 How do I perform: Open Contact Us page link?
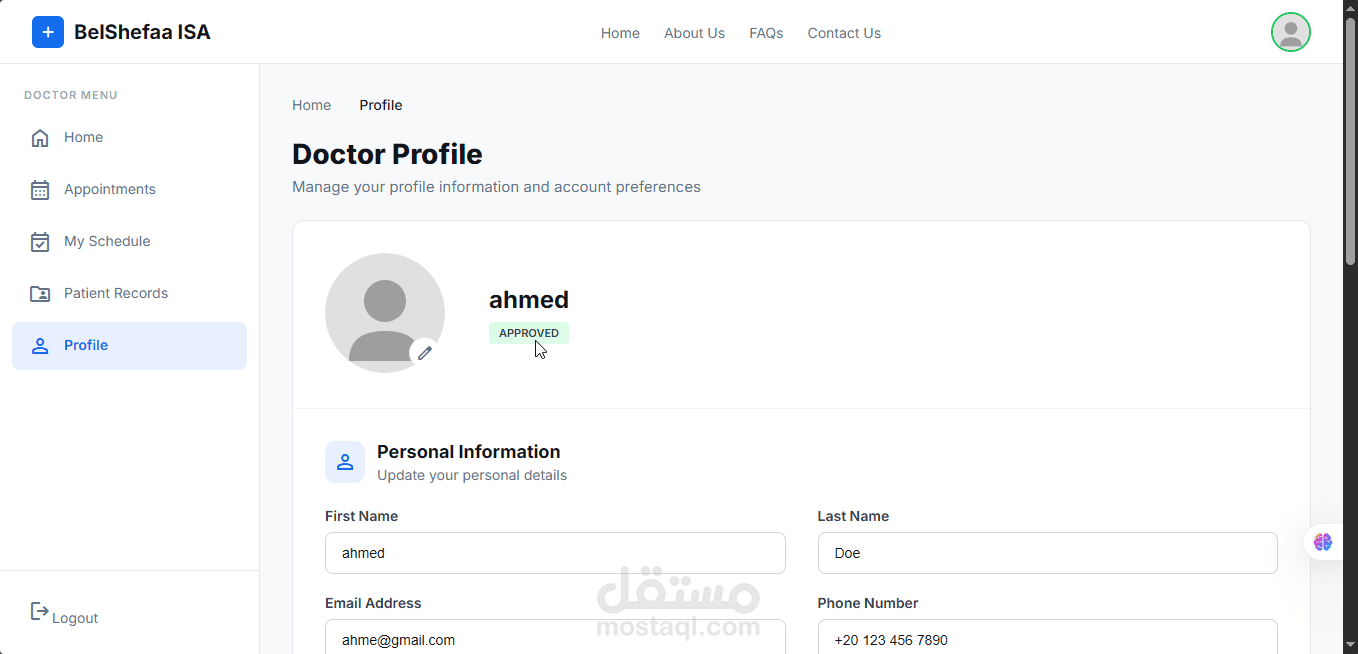click(844, 33)
